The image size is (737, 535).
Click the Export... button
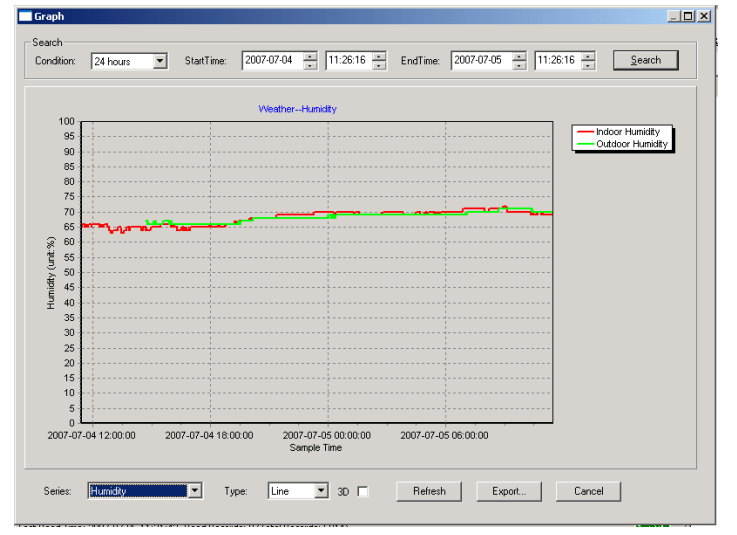509,491
